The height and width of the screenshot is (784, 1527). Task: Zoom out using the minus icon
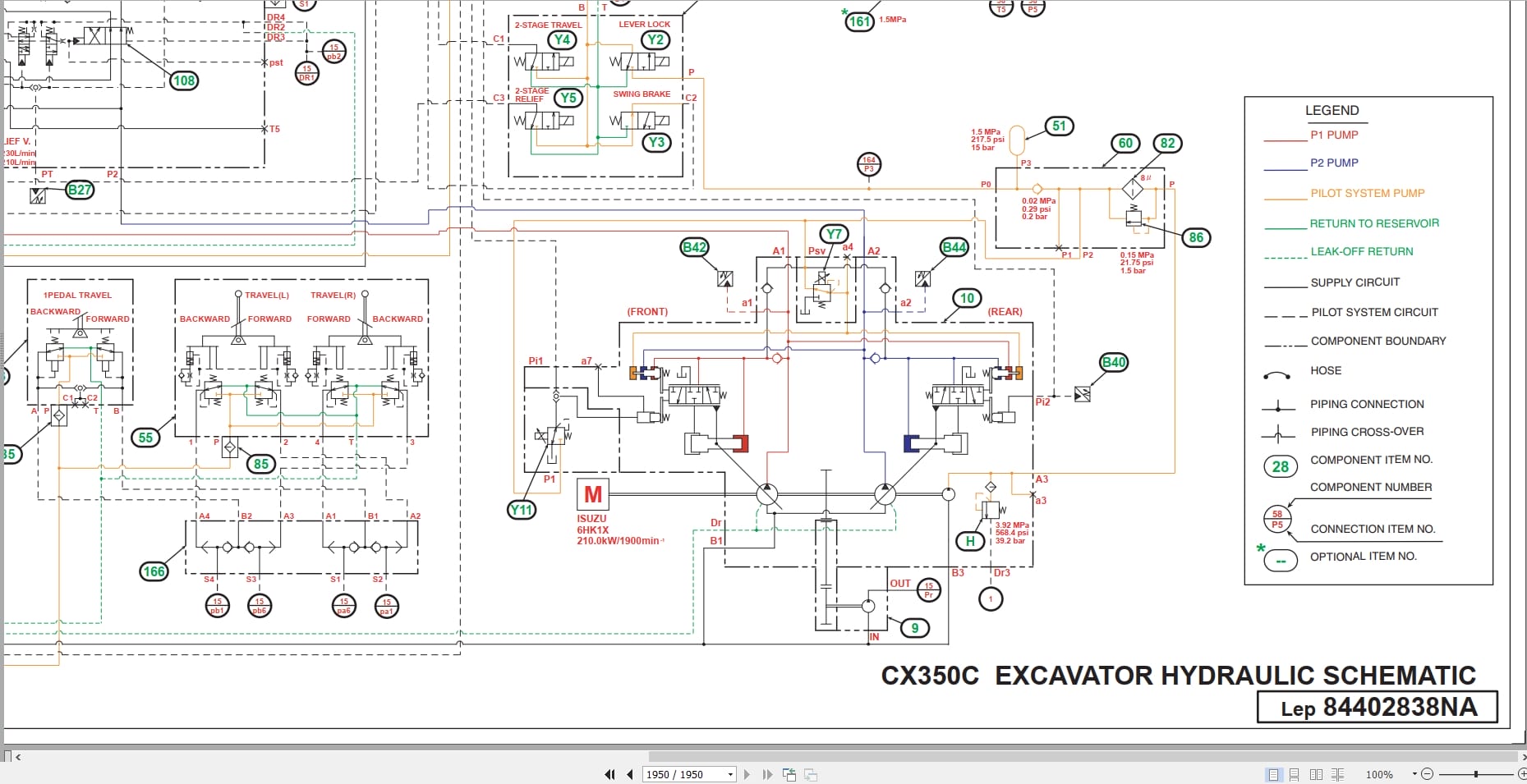(x=1428, y=773)
